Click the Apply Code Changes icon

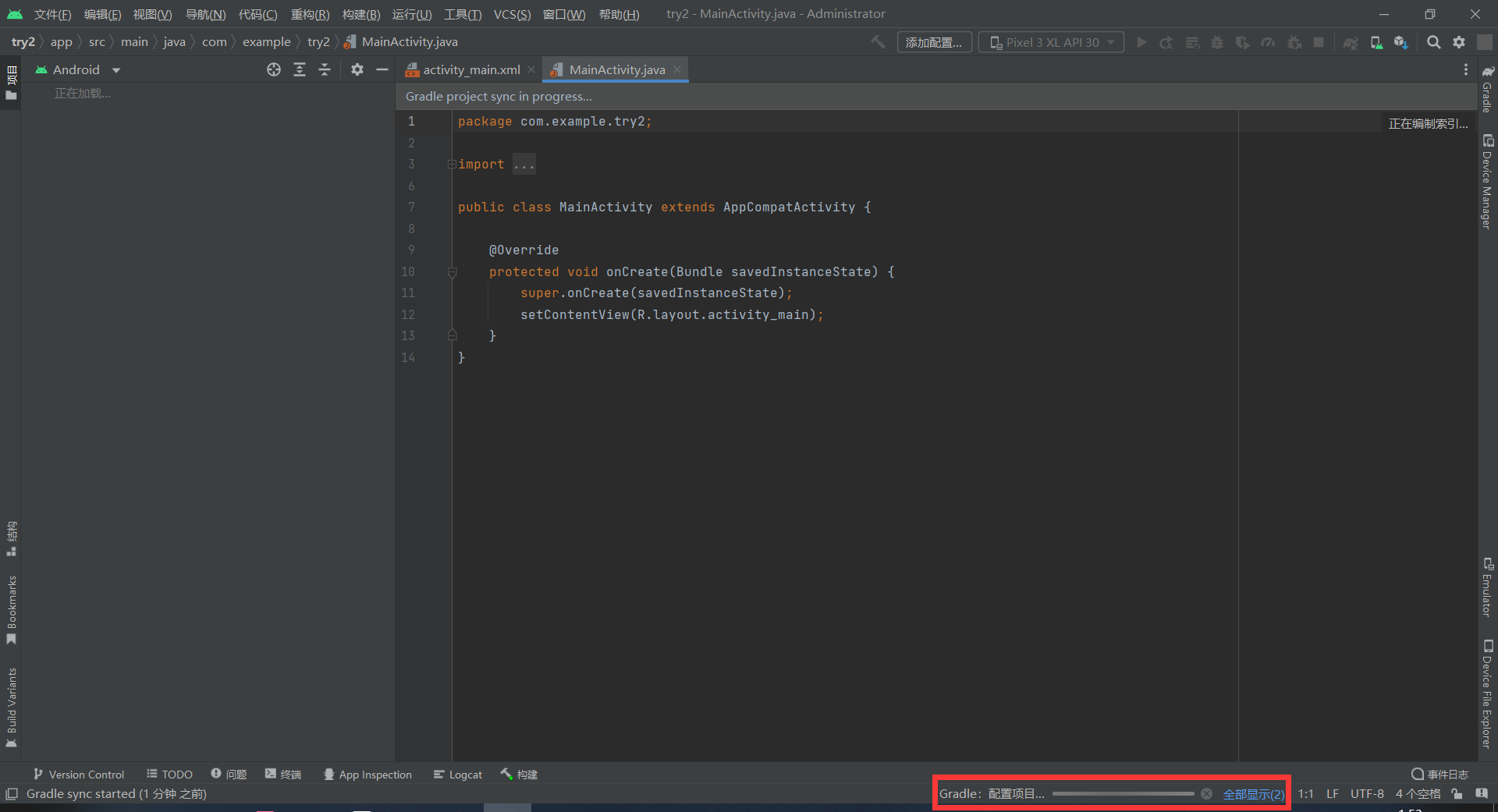tap(1192, 42)
